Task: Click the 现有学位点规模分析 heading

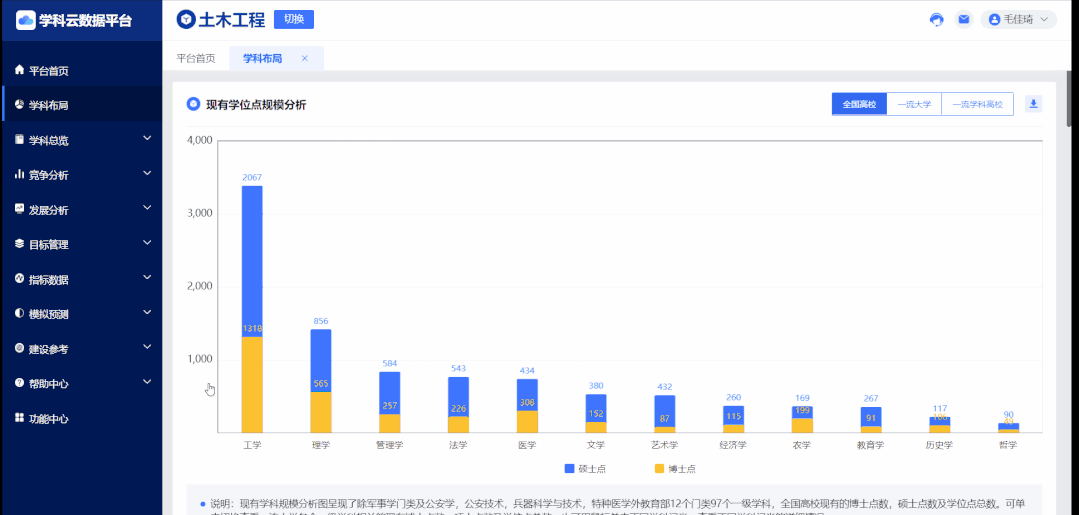Action: (256, 105)
